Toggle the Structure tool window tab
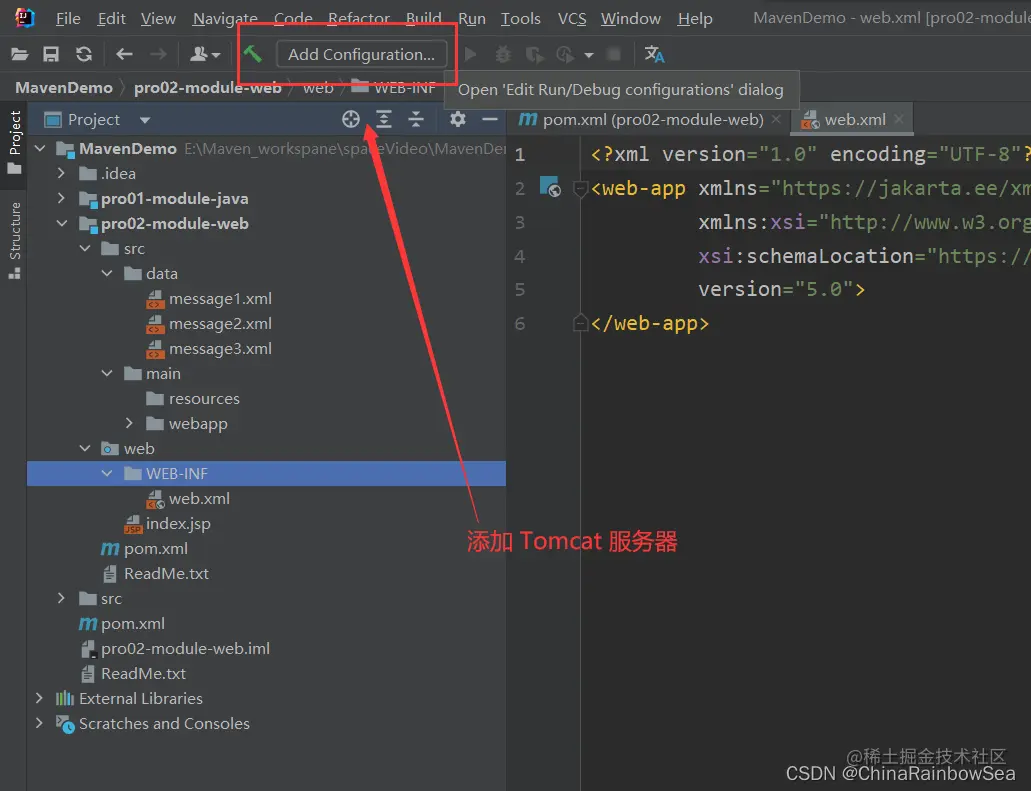1031x791 pixels. tap(14, 240)
